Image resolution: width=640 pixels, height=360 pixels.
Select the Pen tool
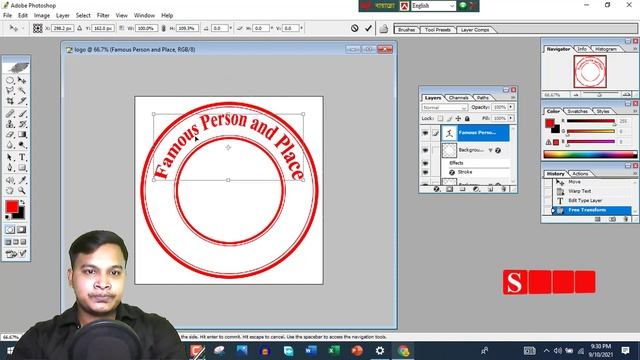pyautogui.click(x=10, y=167)
